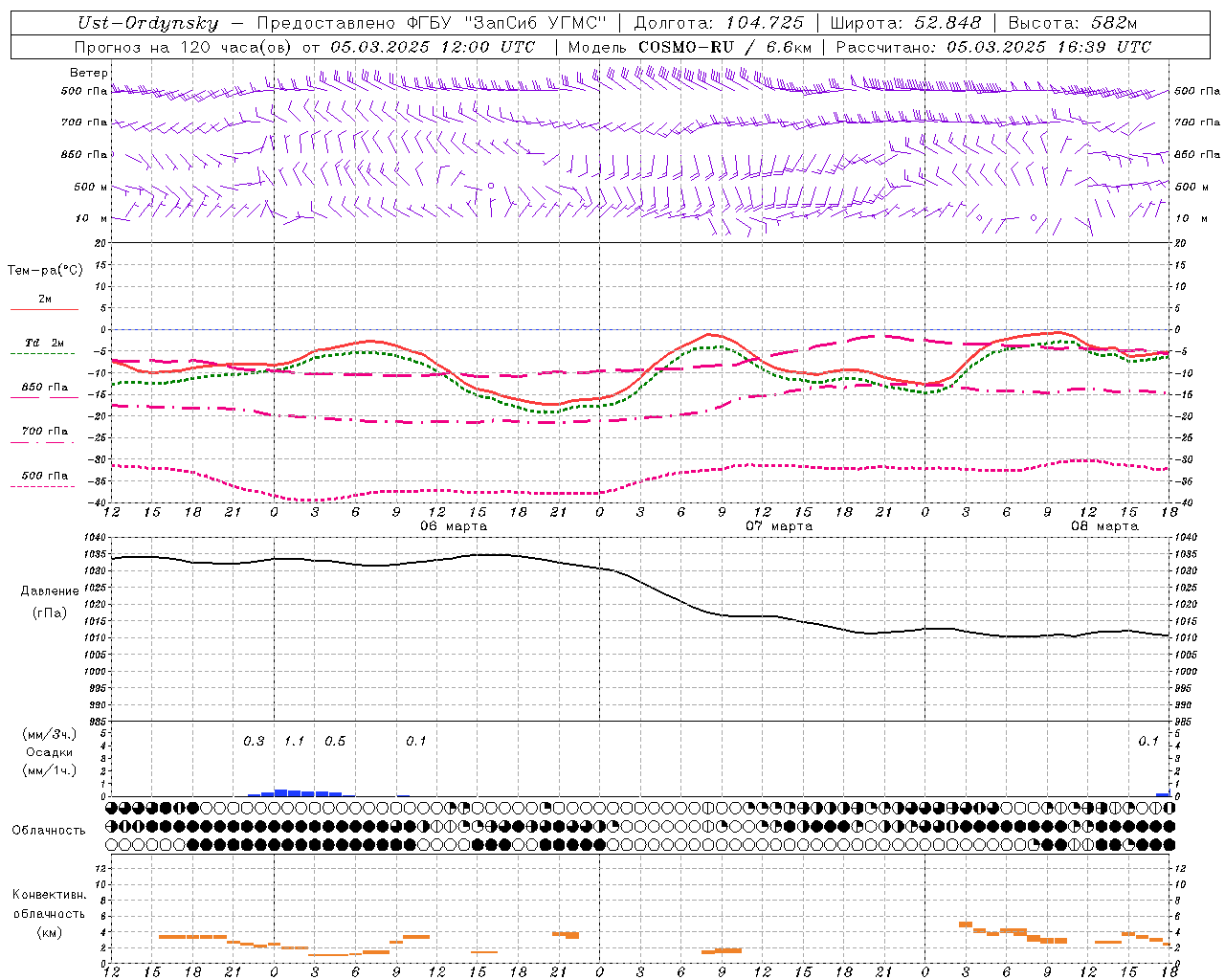Click the (мм/3ч.) unit label
This screenshot has width=1225, height=980.
click(50, 734)
